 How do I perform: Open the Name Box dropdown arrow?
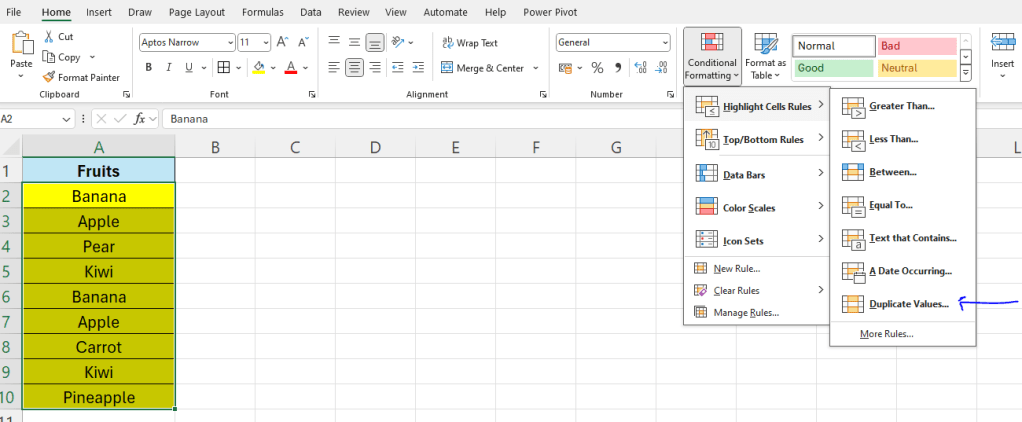(x=66, y=118)
